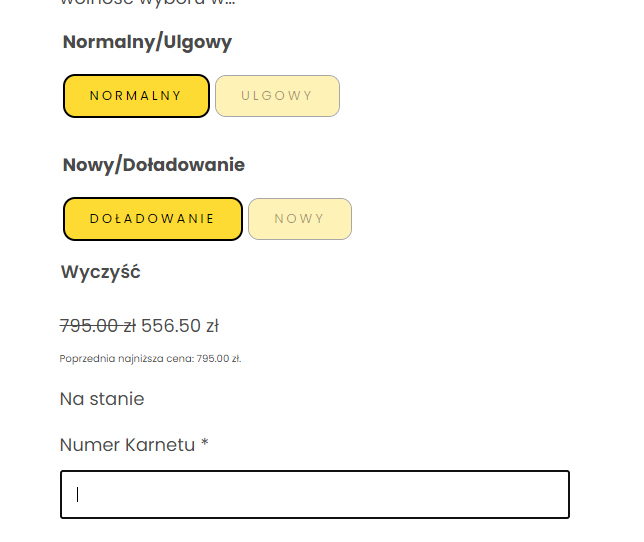Click the Na stanie stock status
This screenshot has width=644, height=542.
pos(102,399)
